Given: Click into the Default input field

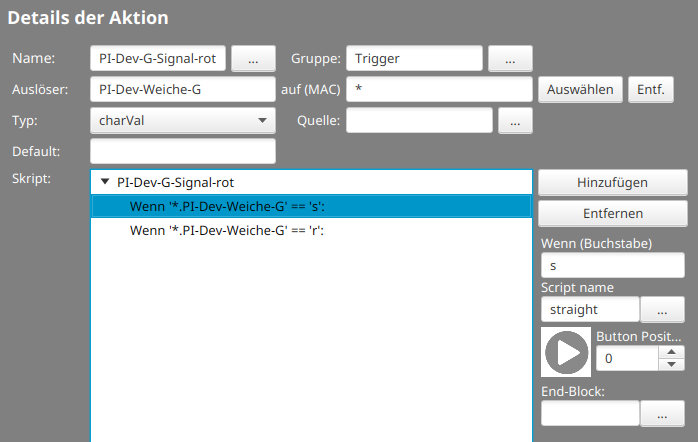Looking at the screenshot, I should click(182, 152).
